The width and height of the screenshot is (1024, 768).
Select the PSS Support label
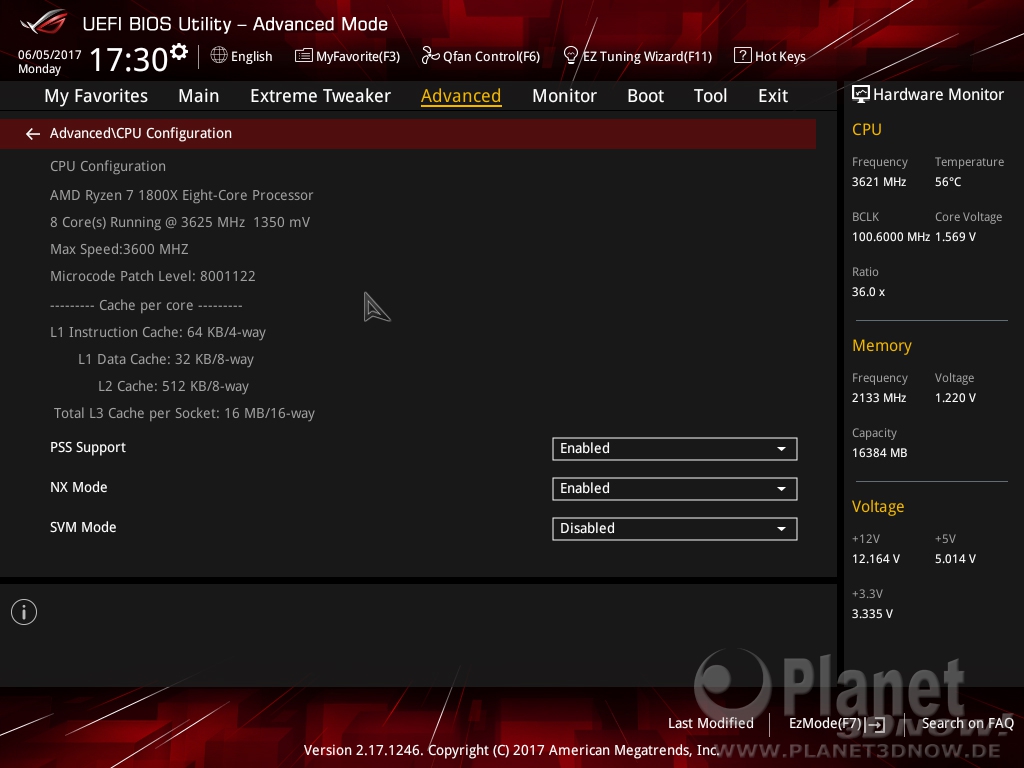pyautogui.click(x=88, y=447)
